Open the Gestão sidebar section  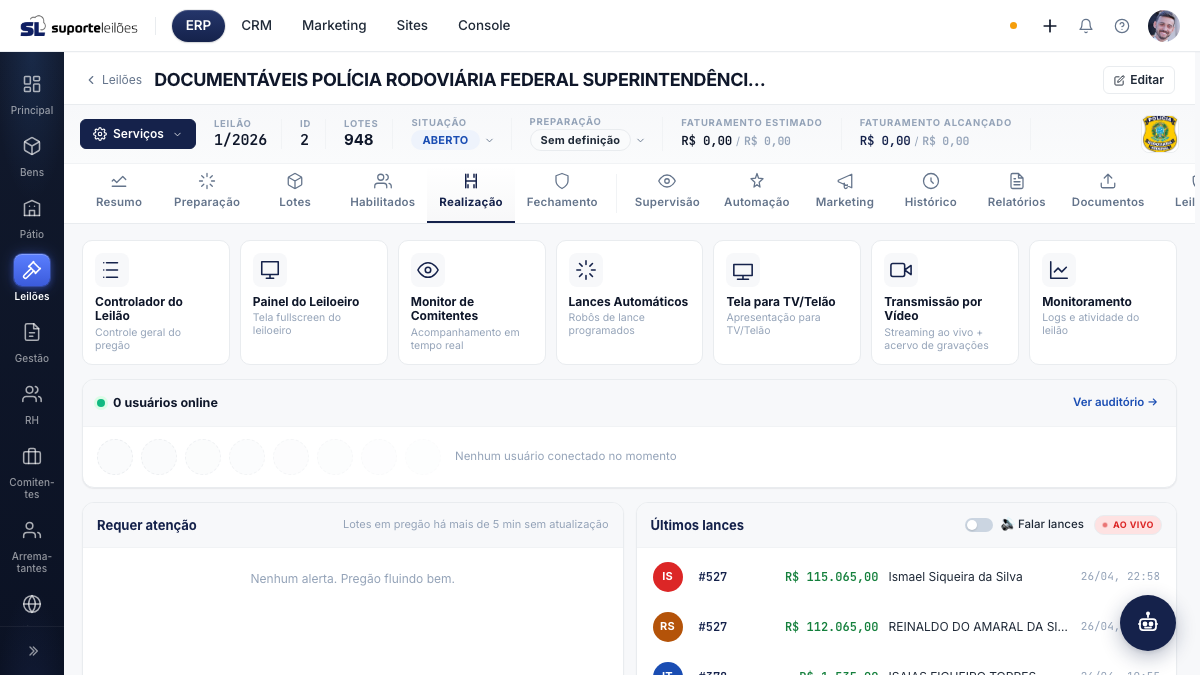(32, 342)
